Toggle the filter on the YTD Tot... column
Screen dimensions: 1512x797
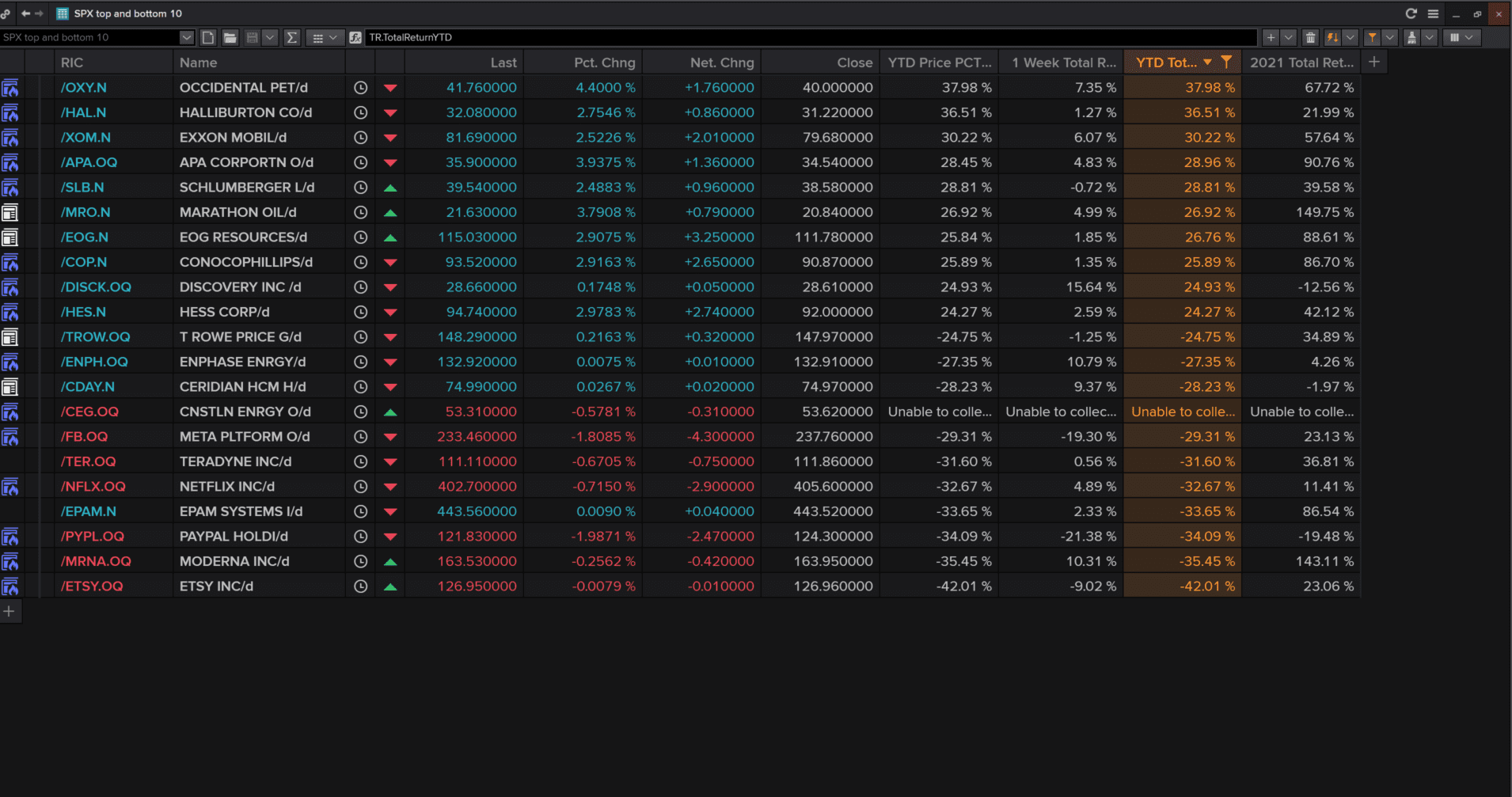point(1226,62)
